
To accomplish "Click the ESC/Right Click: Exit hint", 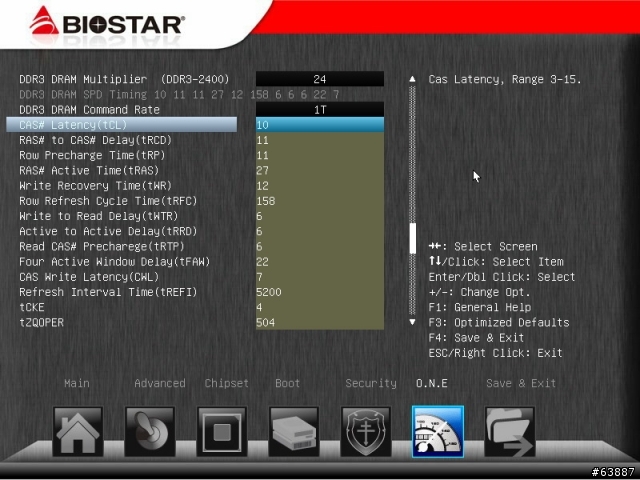I will point(496,353).
